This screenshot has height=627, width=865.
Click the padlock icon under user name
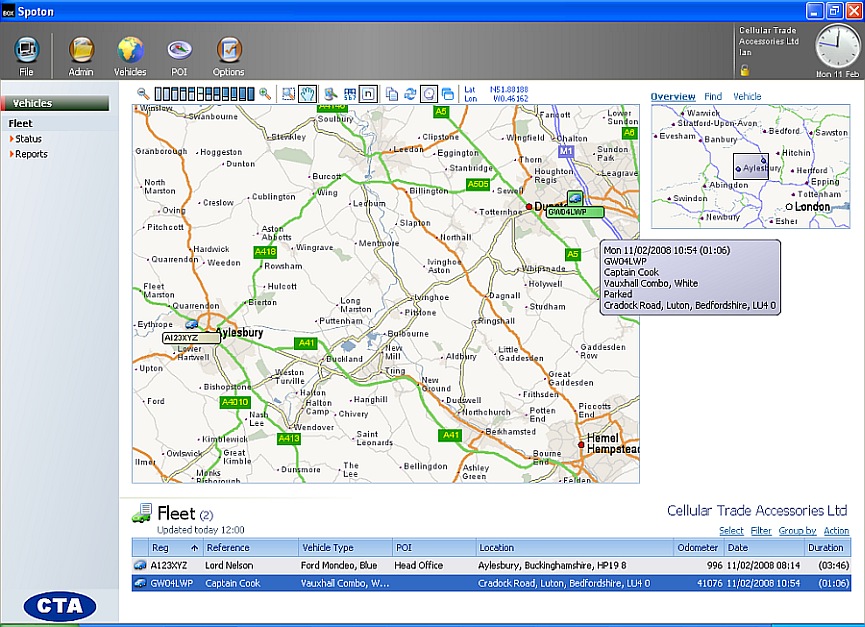(x=745, y=70)
